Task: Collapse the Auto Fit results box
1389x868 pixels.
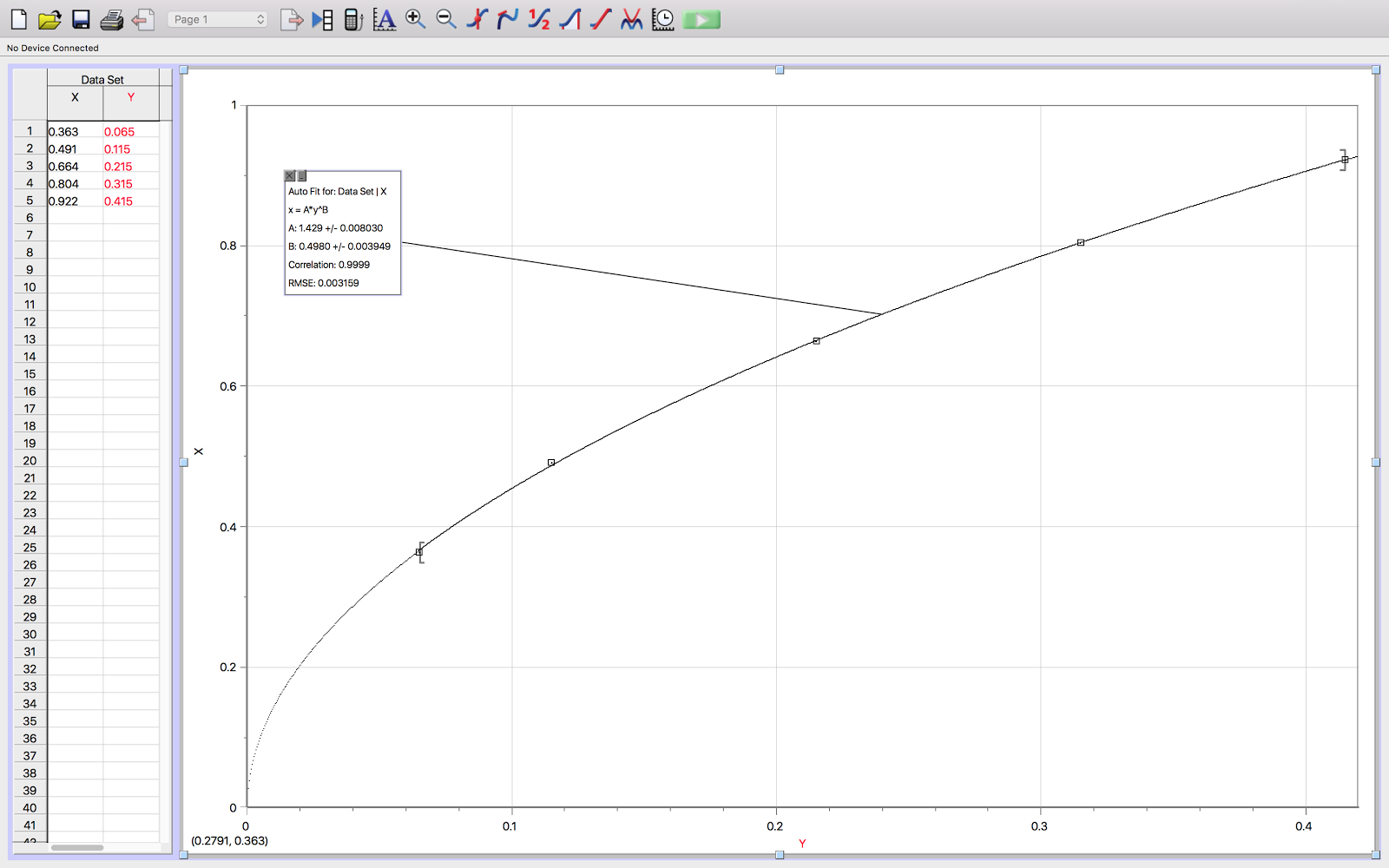Action: 302,174
